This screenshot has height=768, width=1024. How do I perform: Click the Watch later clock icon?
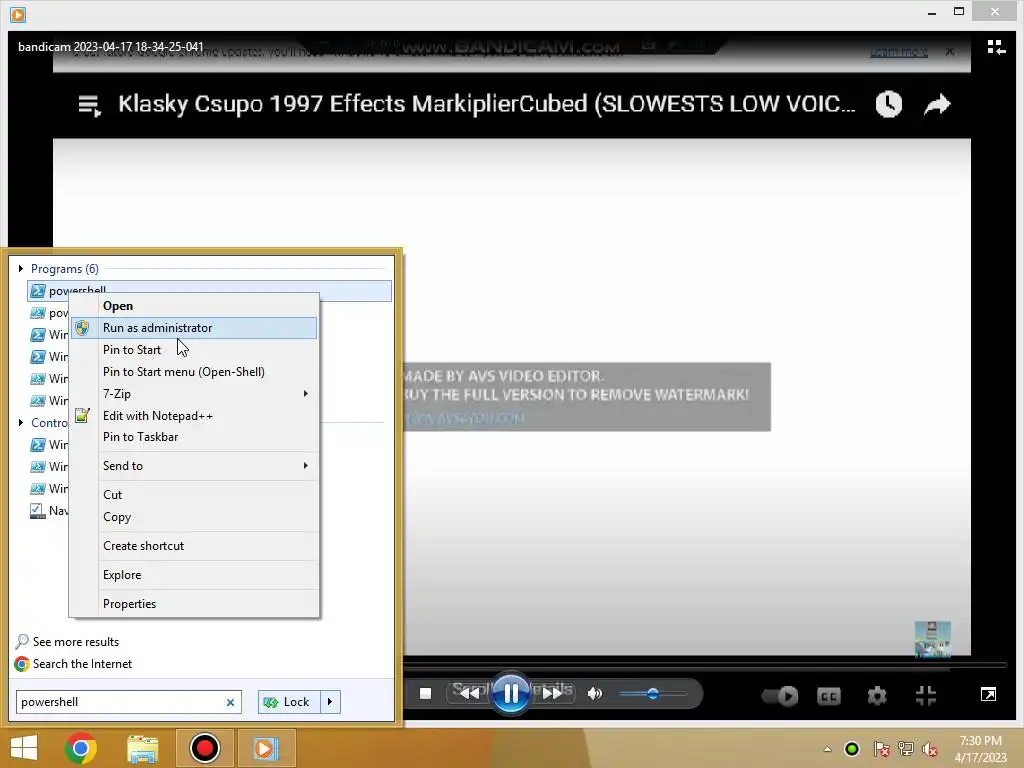pyautogui.click(x=889, y=104)
